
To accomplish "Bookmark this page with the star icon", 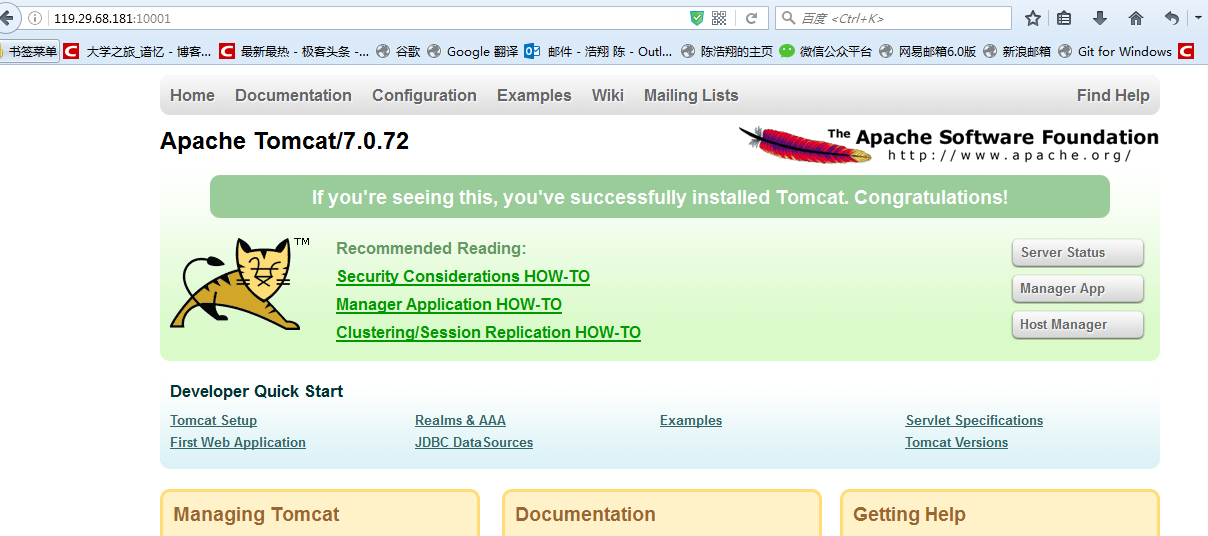I will click(x=1033, y=18).
